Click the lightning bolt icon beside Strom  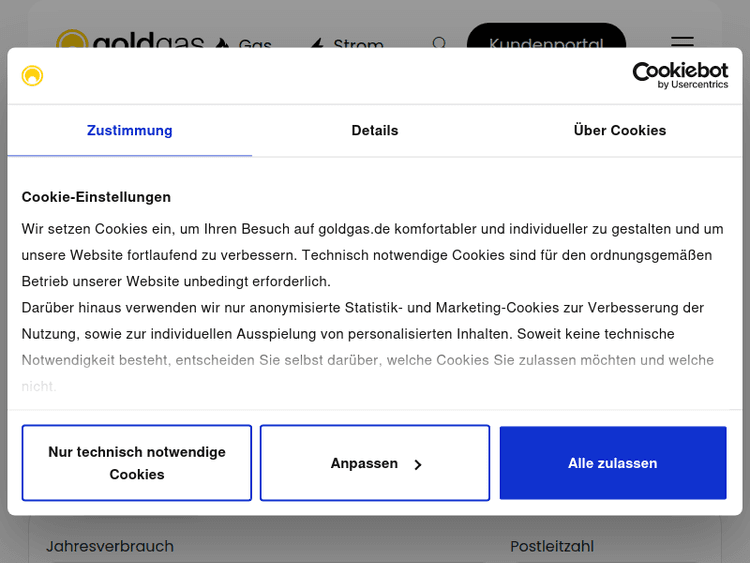(317, 45)
